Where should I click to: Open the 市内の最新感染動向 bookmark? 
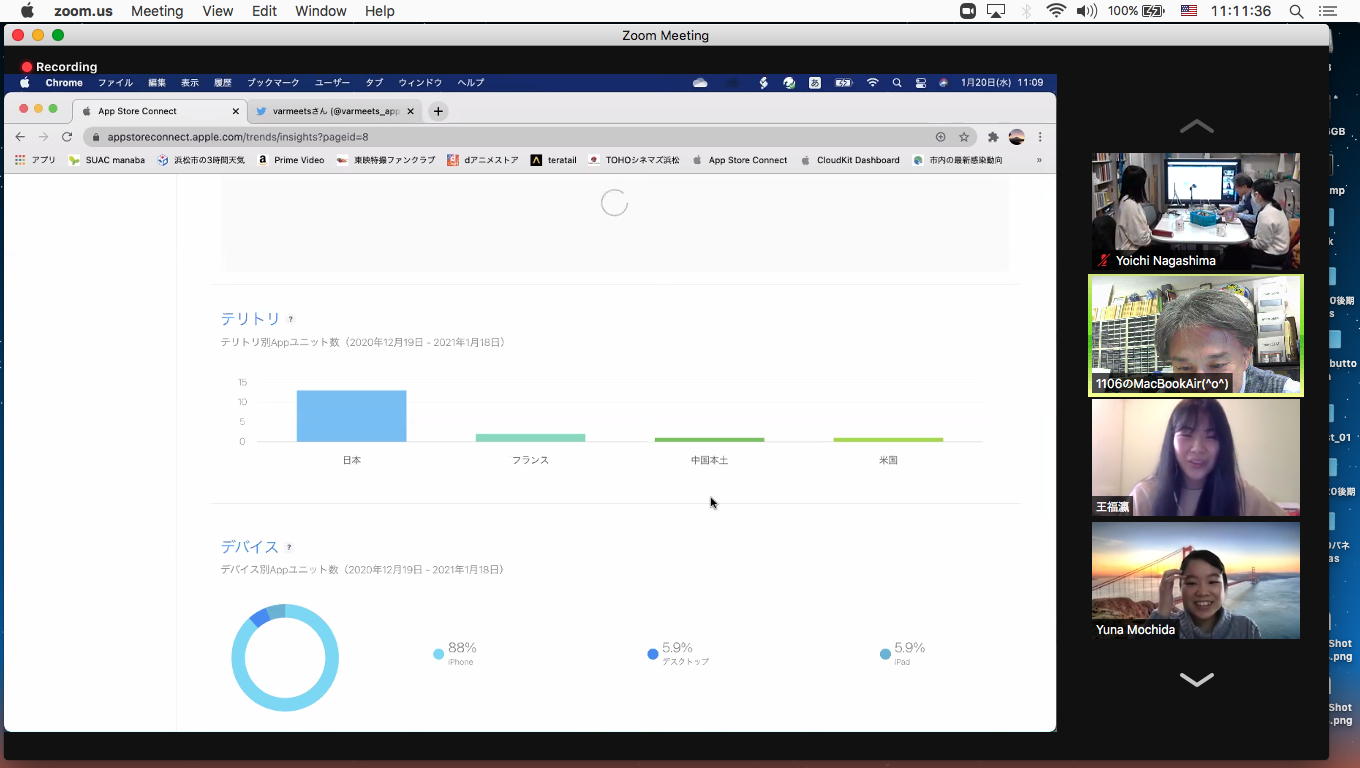point(957,160)
